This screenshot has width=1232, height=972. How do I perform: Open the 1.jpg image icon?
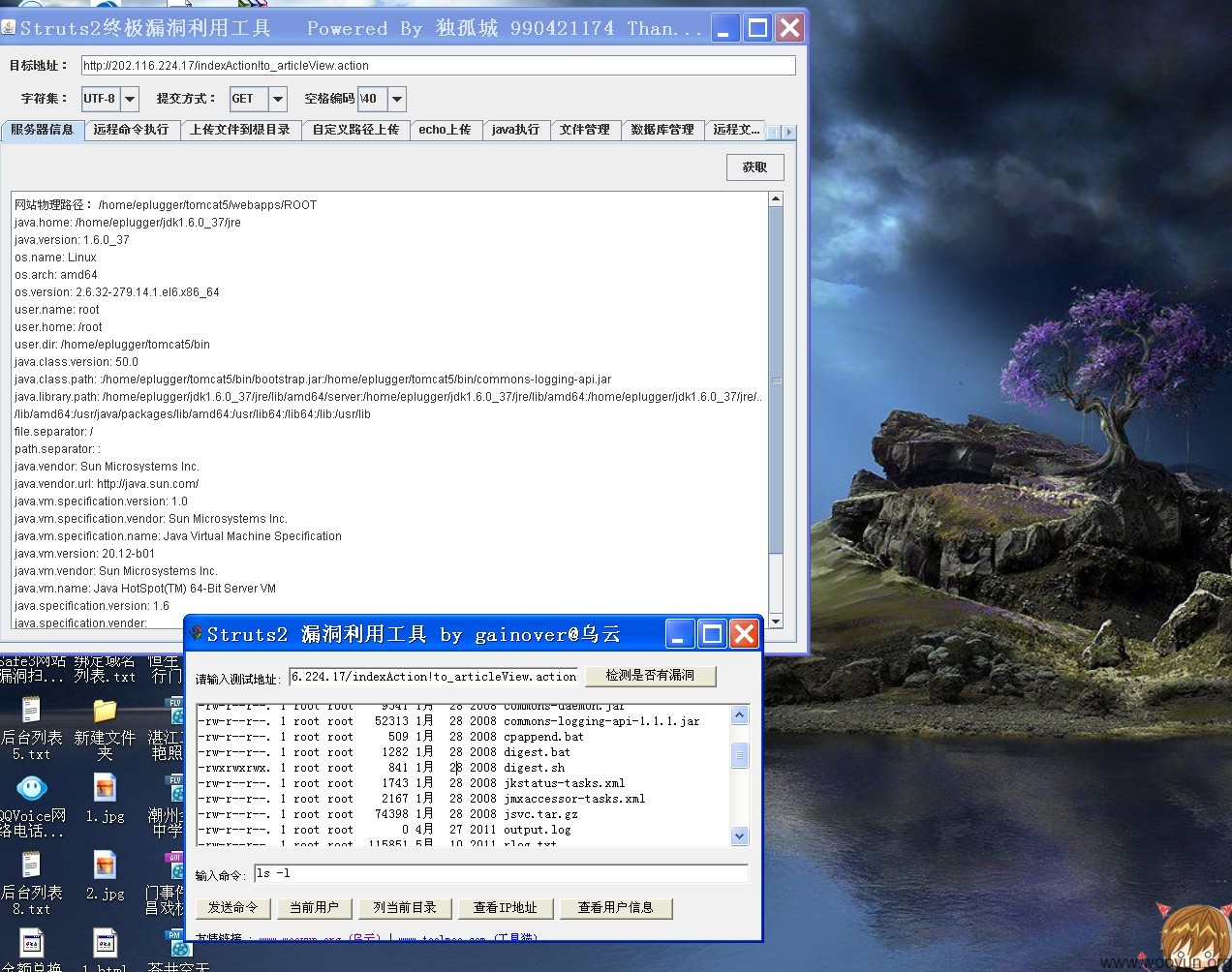point(105,788)
